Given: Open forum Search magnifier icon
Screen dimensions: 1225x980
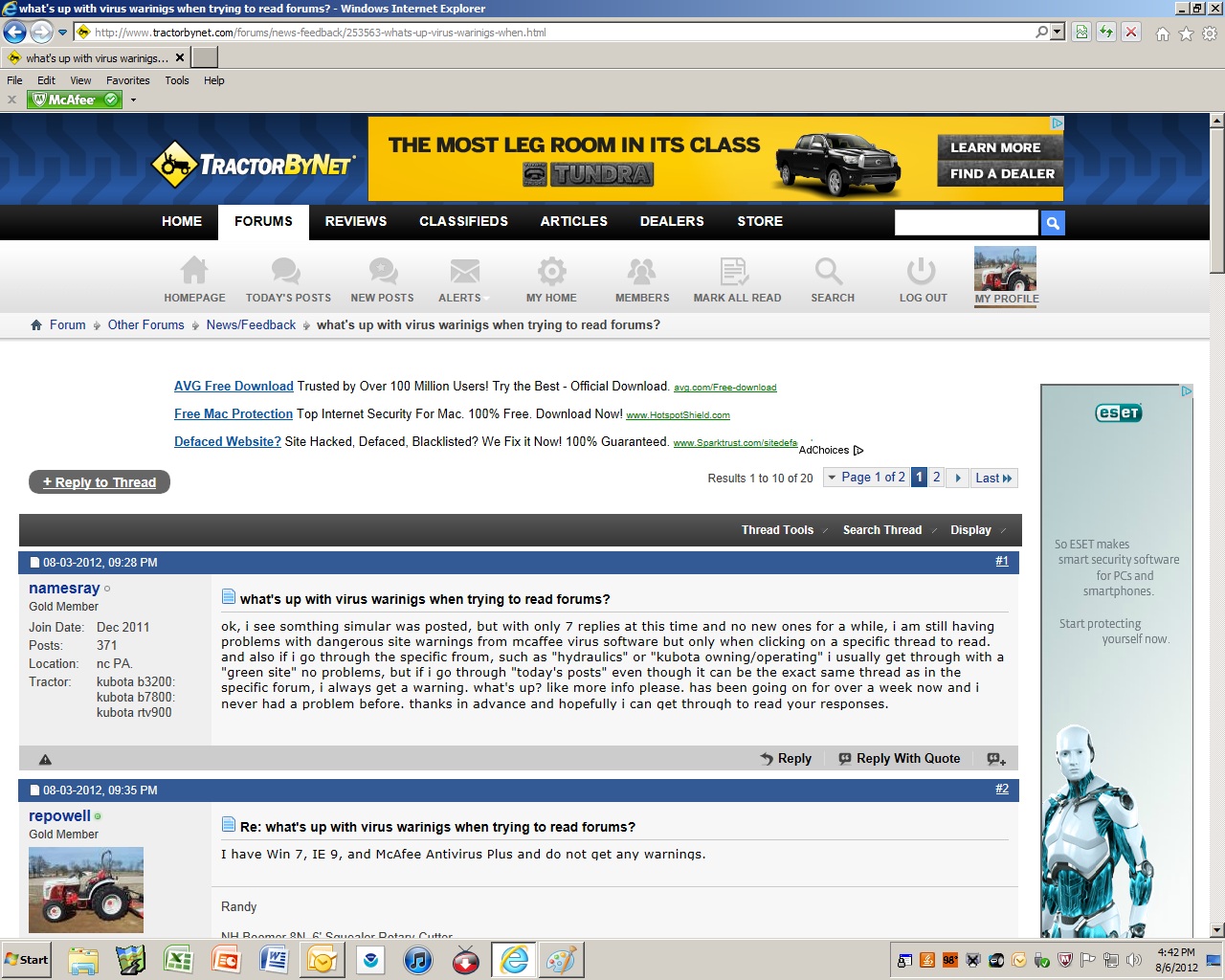Looking at the screenshot, I should 829,271.
